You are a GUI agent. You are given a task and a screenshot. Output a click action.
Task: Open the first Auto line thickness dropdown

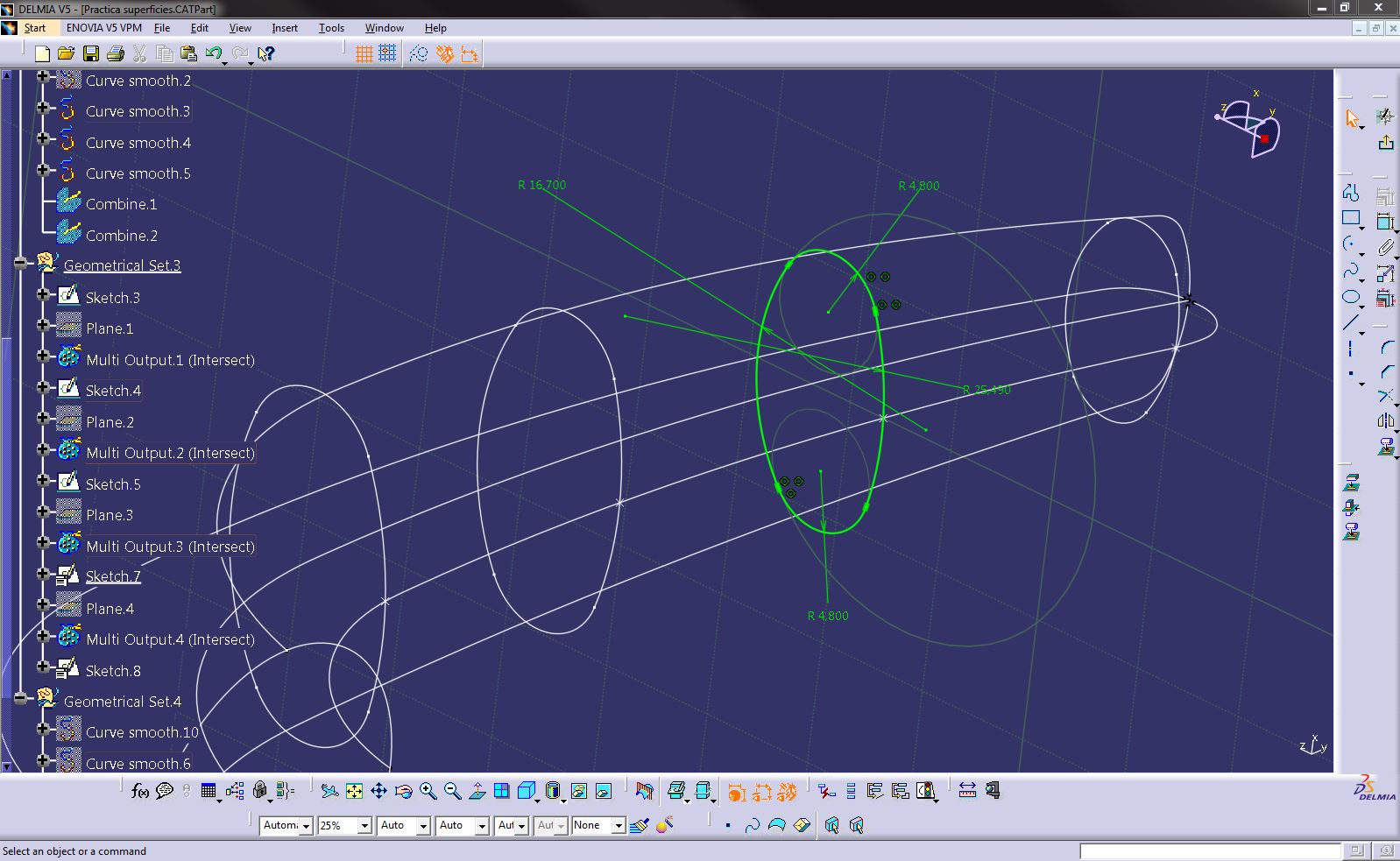(423, 825)
